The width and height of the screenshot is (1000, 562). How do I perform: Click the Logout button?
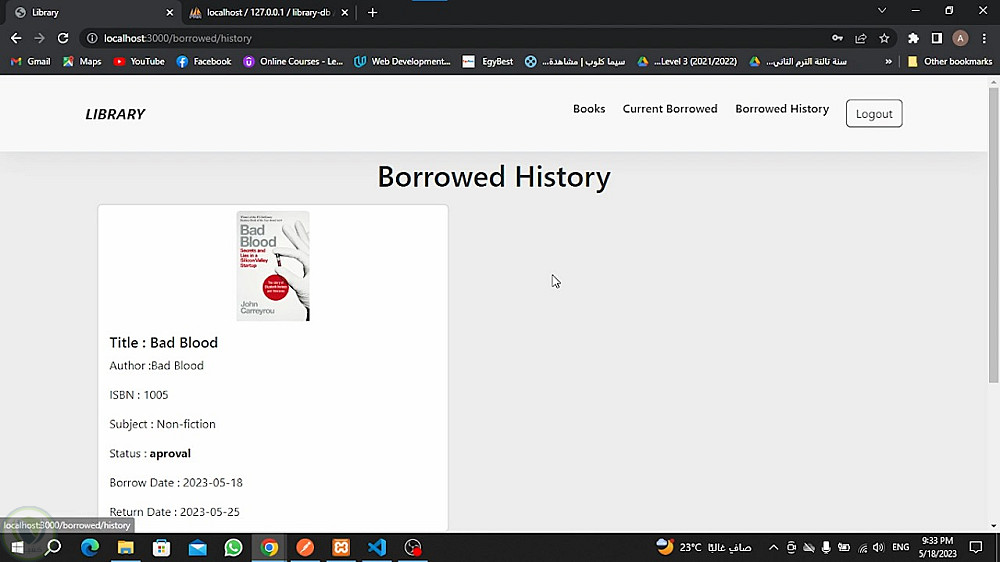click(x=874, y=114)
